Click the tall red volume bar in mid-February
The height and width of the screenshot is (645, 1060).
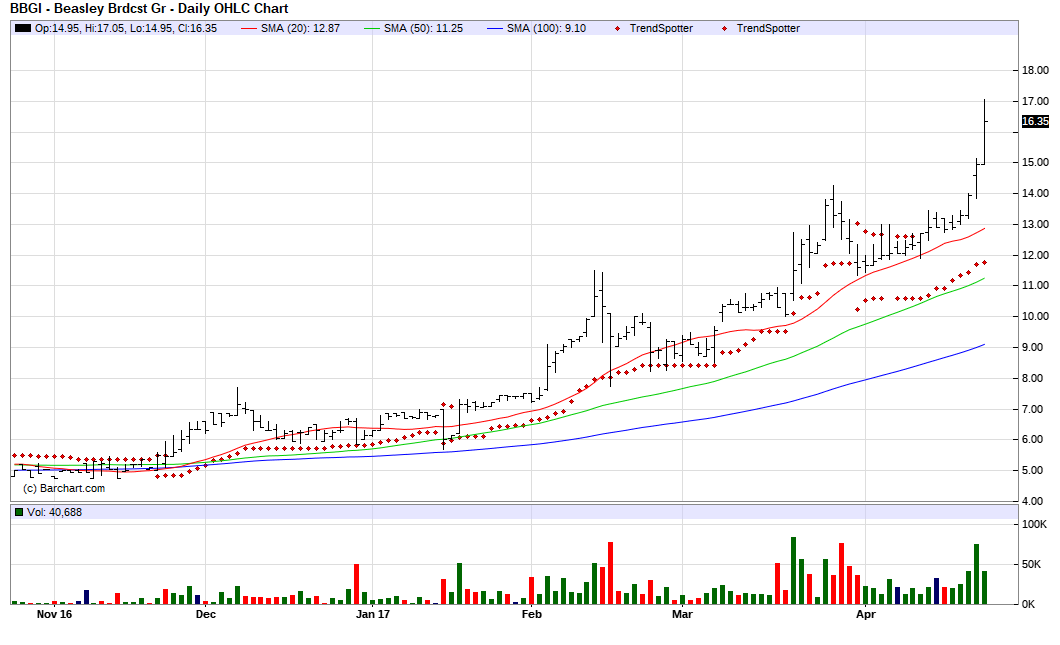[x=610, y=573]
